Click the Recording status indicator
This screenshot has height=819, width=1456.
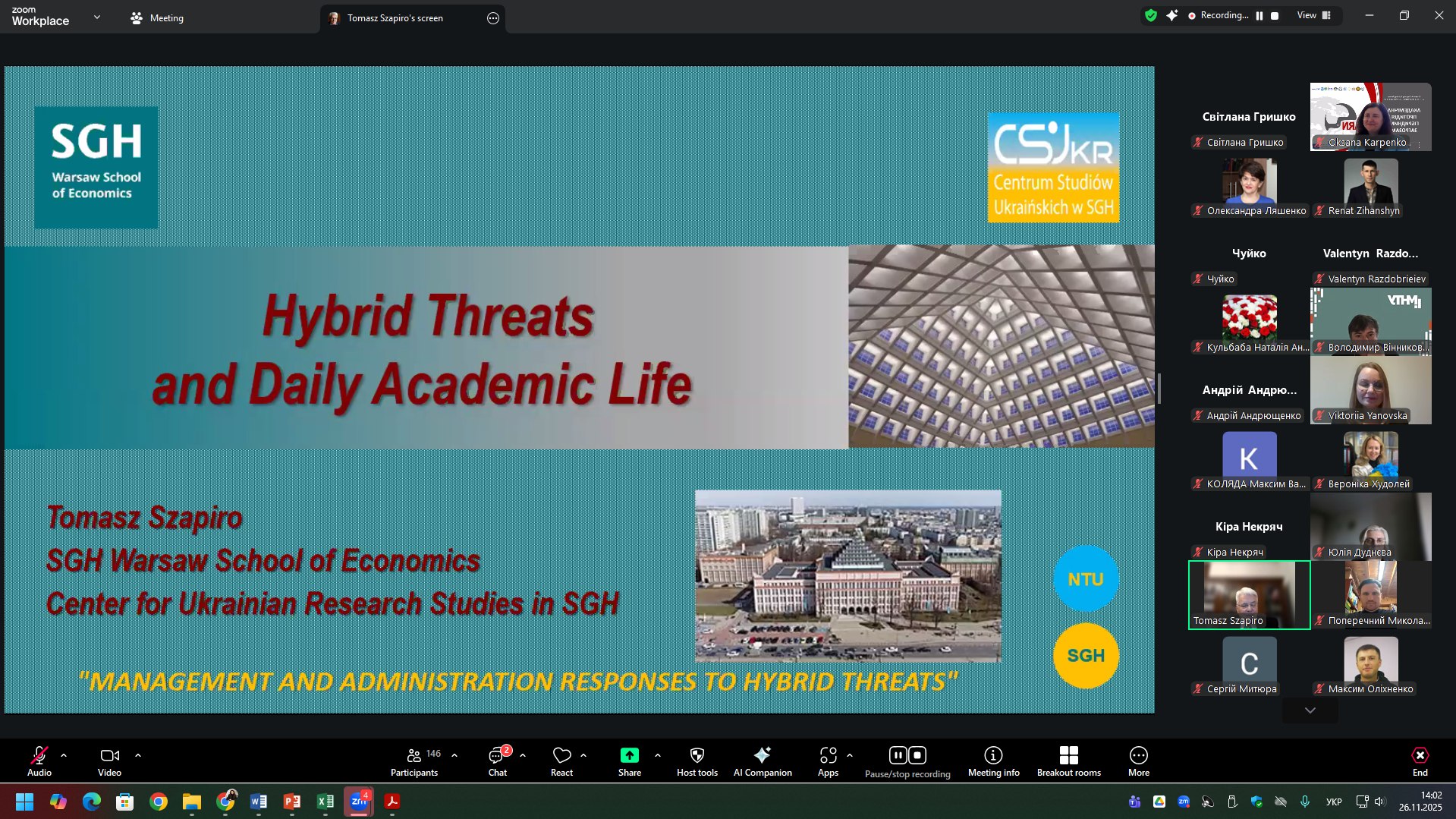(1218, 15)
